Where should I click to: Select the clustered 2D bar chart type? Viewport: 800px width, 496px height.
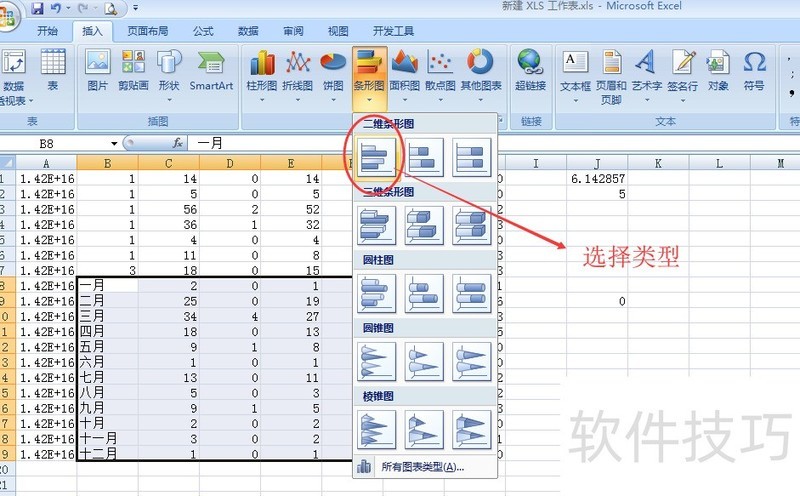(x=376, y=158)
